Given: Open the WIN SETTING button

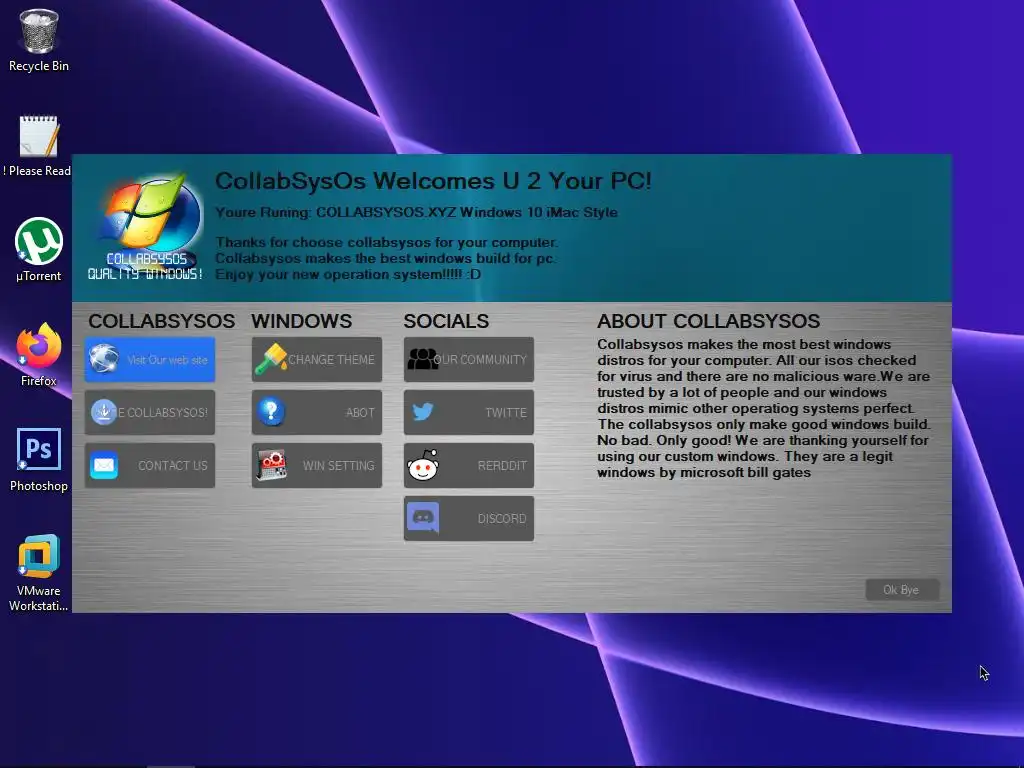Looking at the screenshot, I should click(317, 465).
